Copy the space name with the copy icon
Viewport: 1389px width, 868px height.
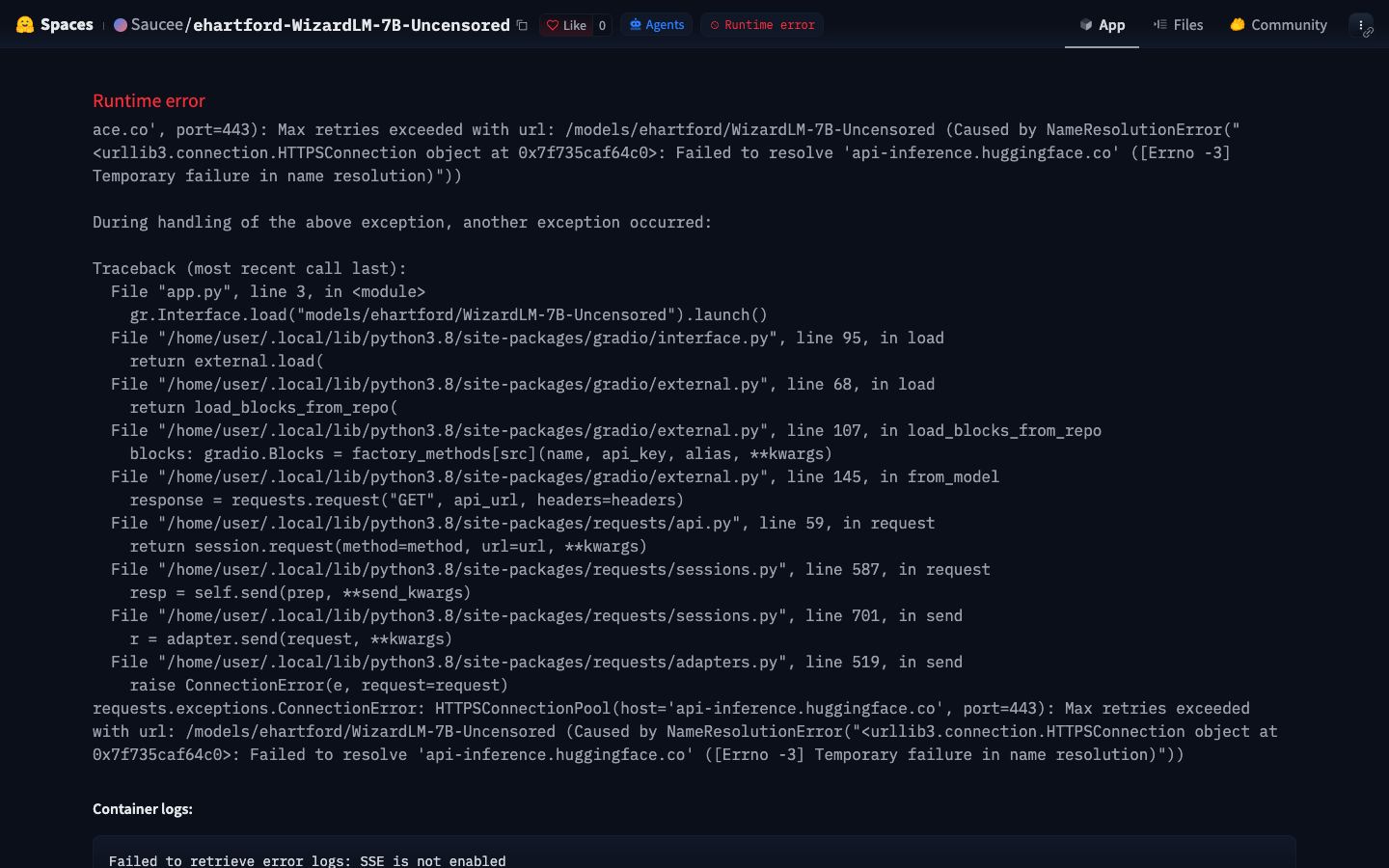522,25
